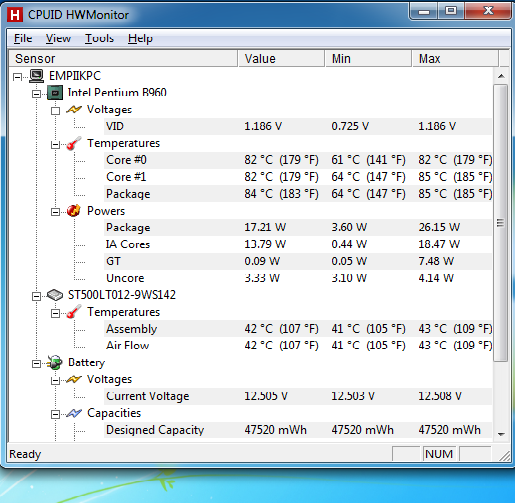Click the Min column header
This screenshot has height=503, width=515.
[x=368, y=59]
